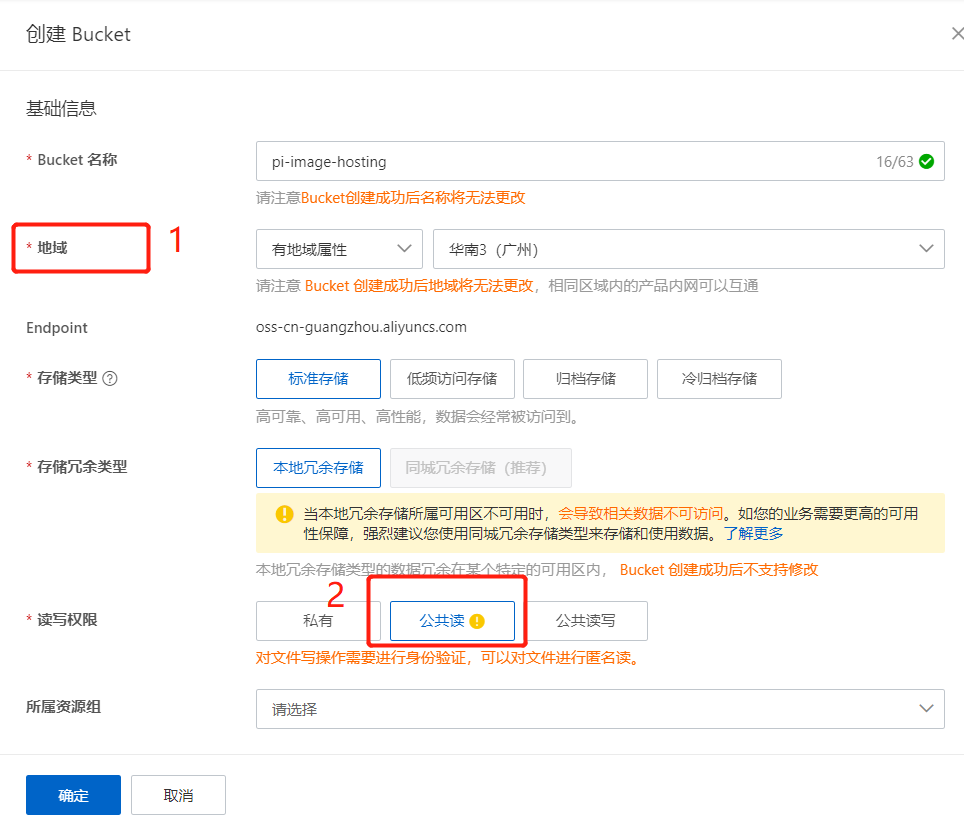This screenshot has width=964, height=831.
Task: Click the help icon next to 存储类型
Action: click(110, 378)
